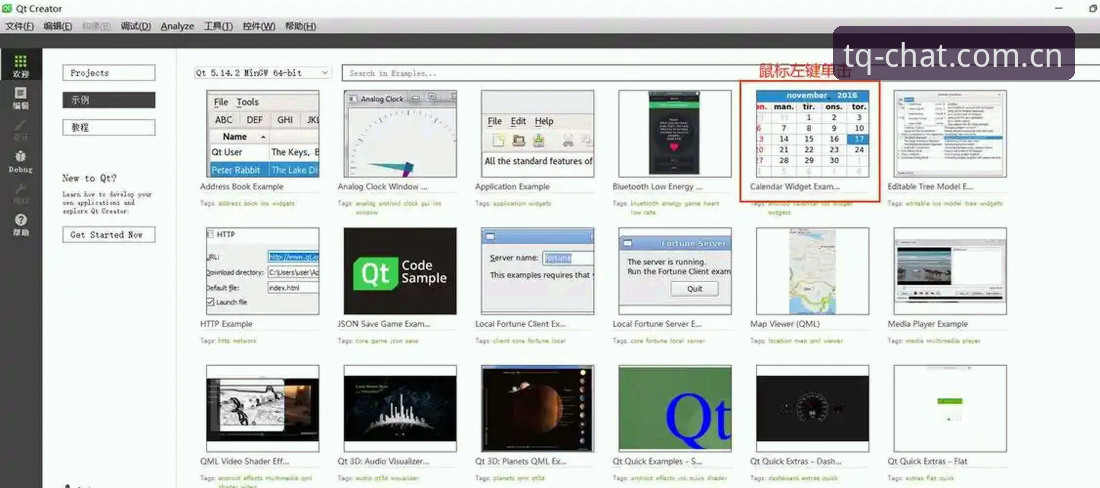
Task: Expand the Qt 5.14.2 MinGW 64-bit kit dropdown
Action: [262, 73]
